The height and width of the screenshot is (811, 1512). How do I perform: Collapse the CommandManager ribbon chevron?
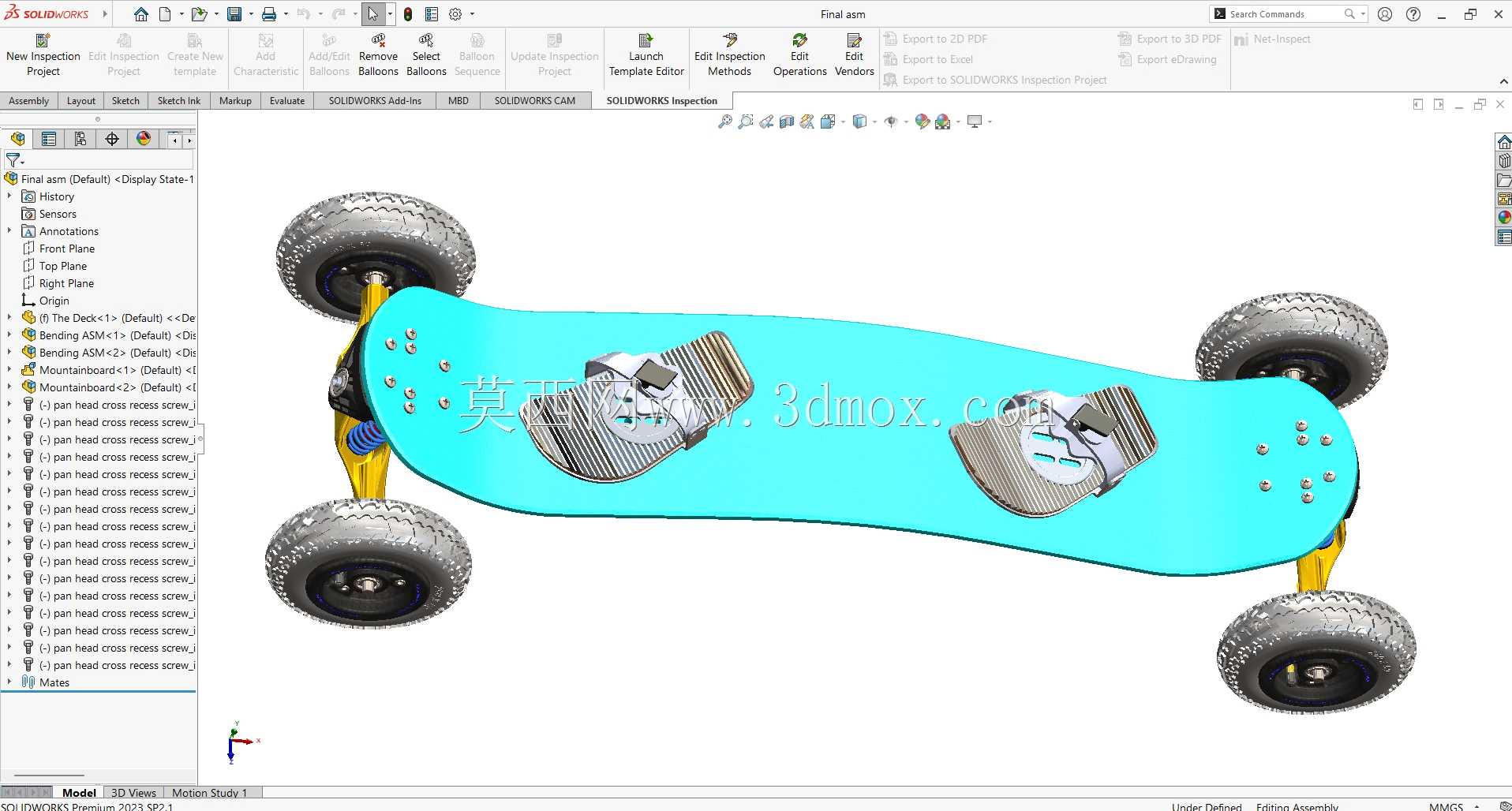click(x=1503, y=81)
